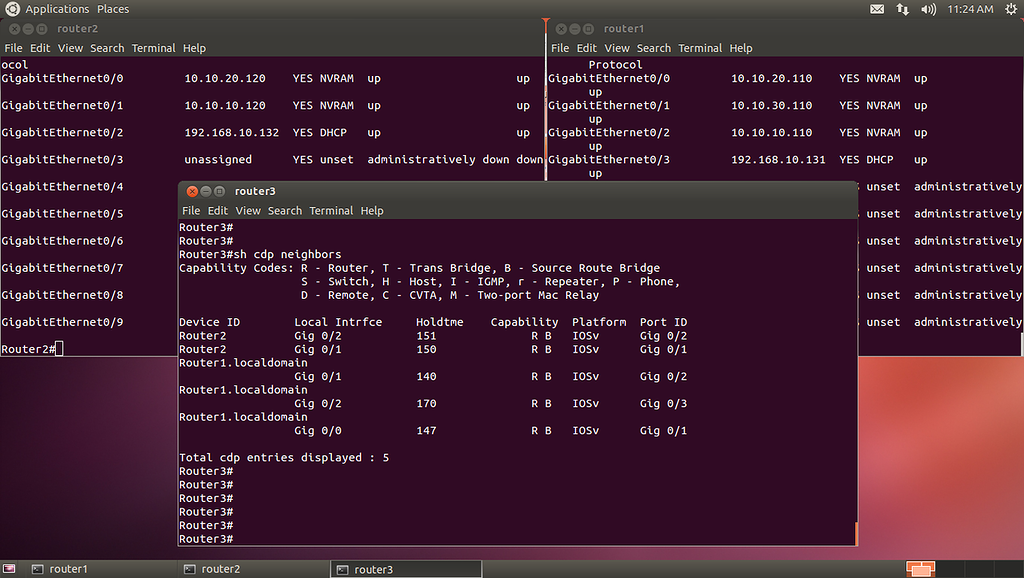This screenshot has height=578, width=1024.
Task: Open the Applications menu
Action: (57, 9)
